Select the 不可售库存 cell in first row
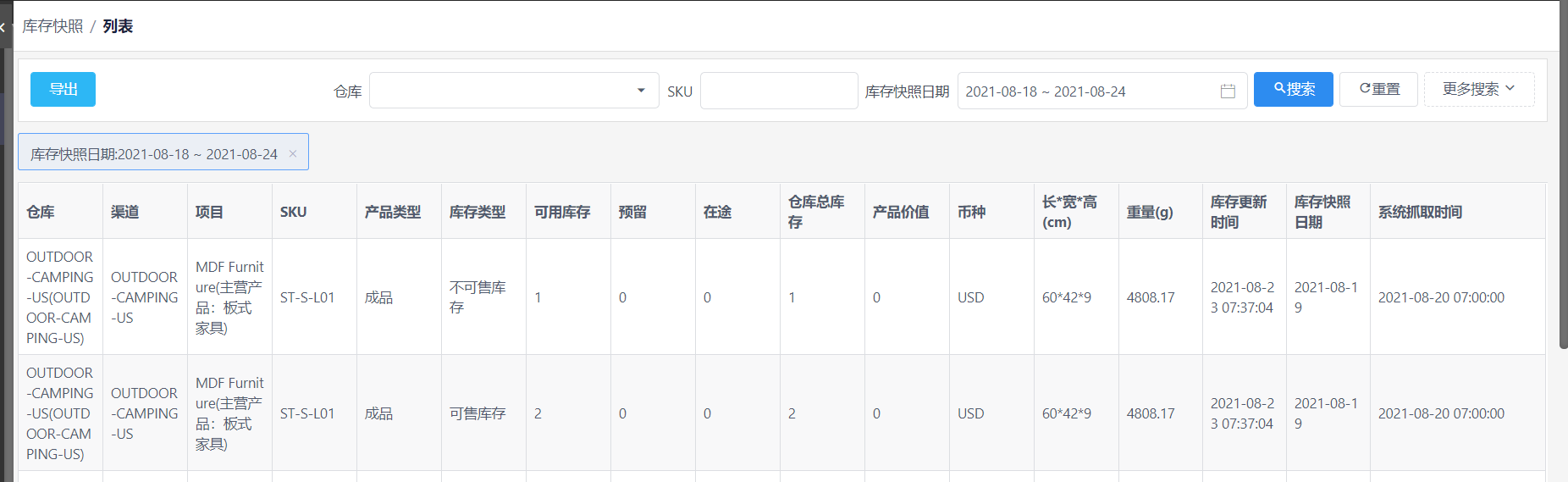Image resolution: width=1568 pixels, height=482 pixels. point(478,297)
